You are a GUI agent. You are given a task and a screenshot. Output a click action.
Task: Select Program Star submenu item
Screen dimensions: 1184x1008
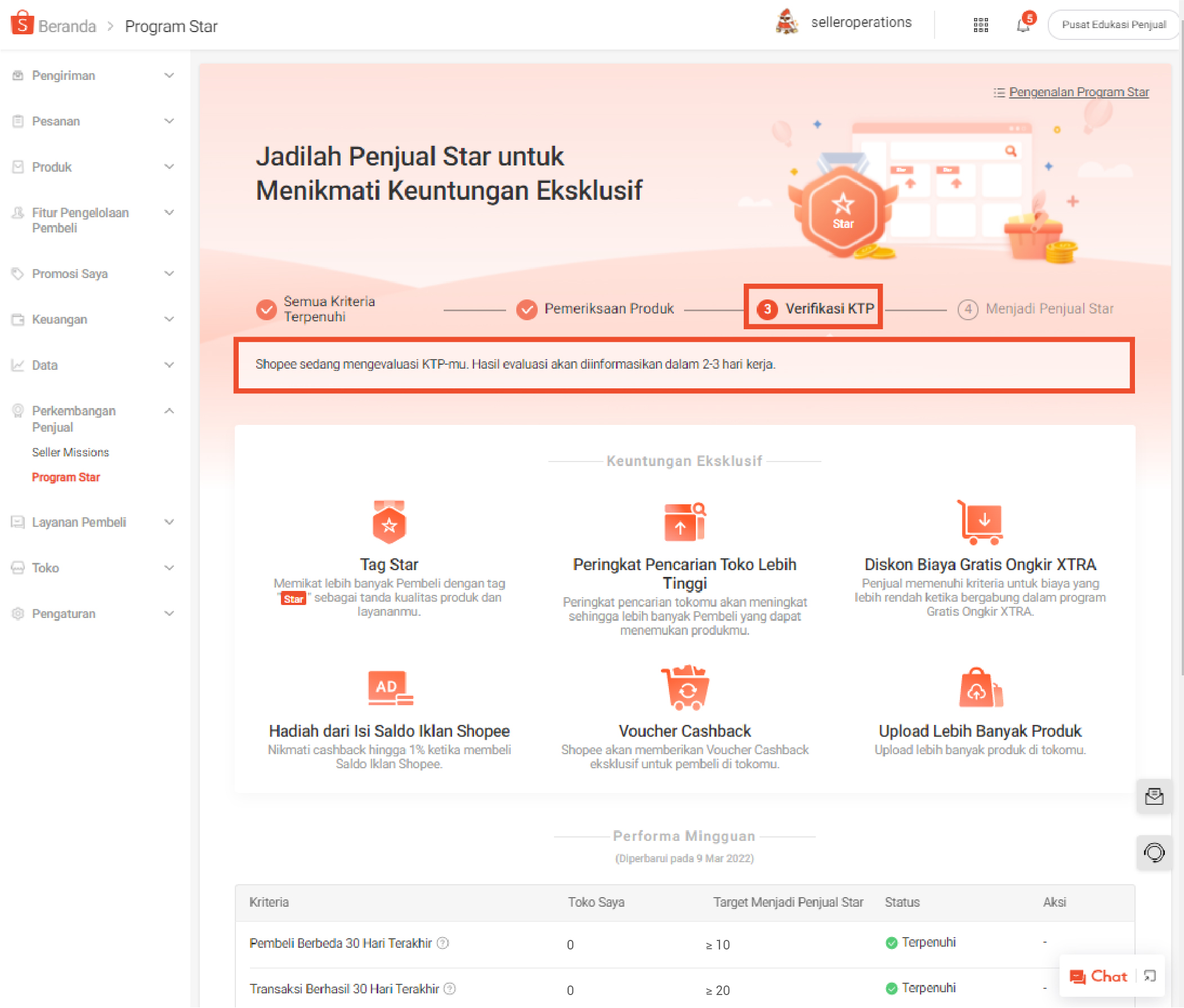point(66,477)
